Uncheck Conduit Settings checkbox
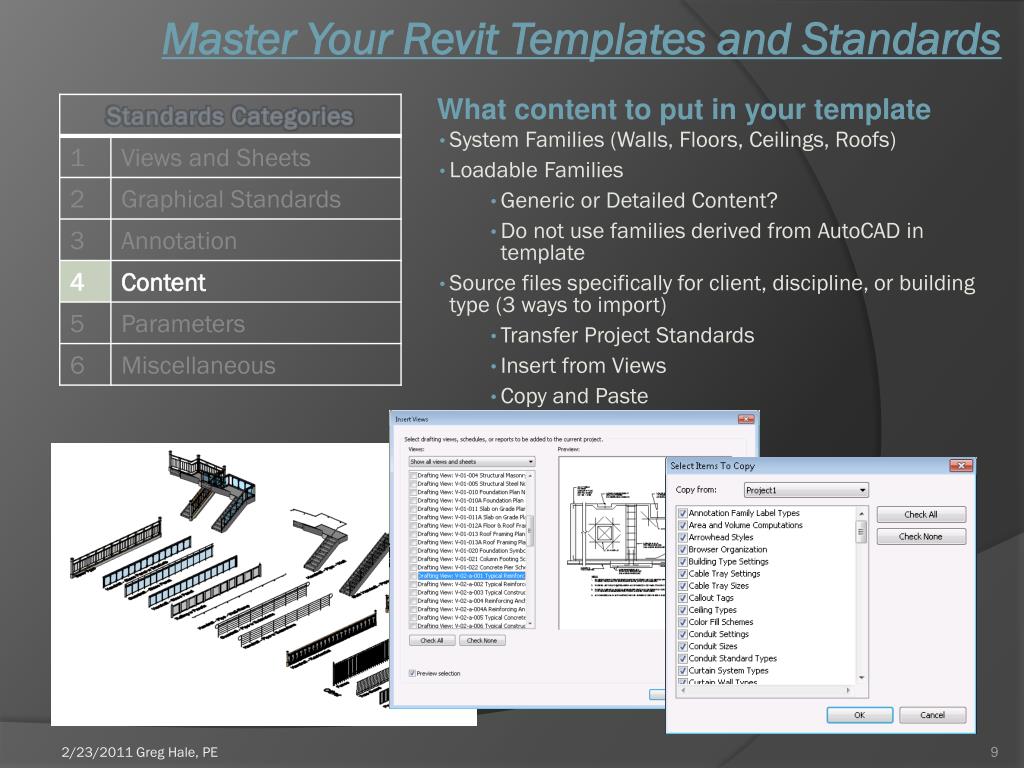This screenshot has height=768, width=1024. coord(682,634)
